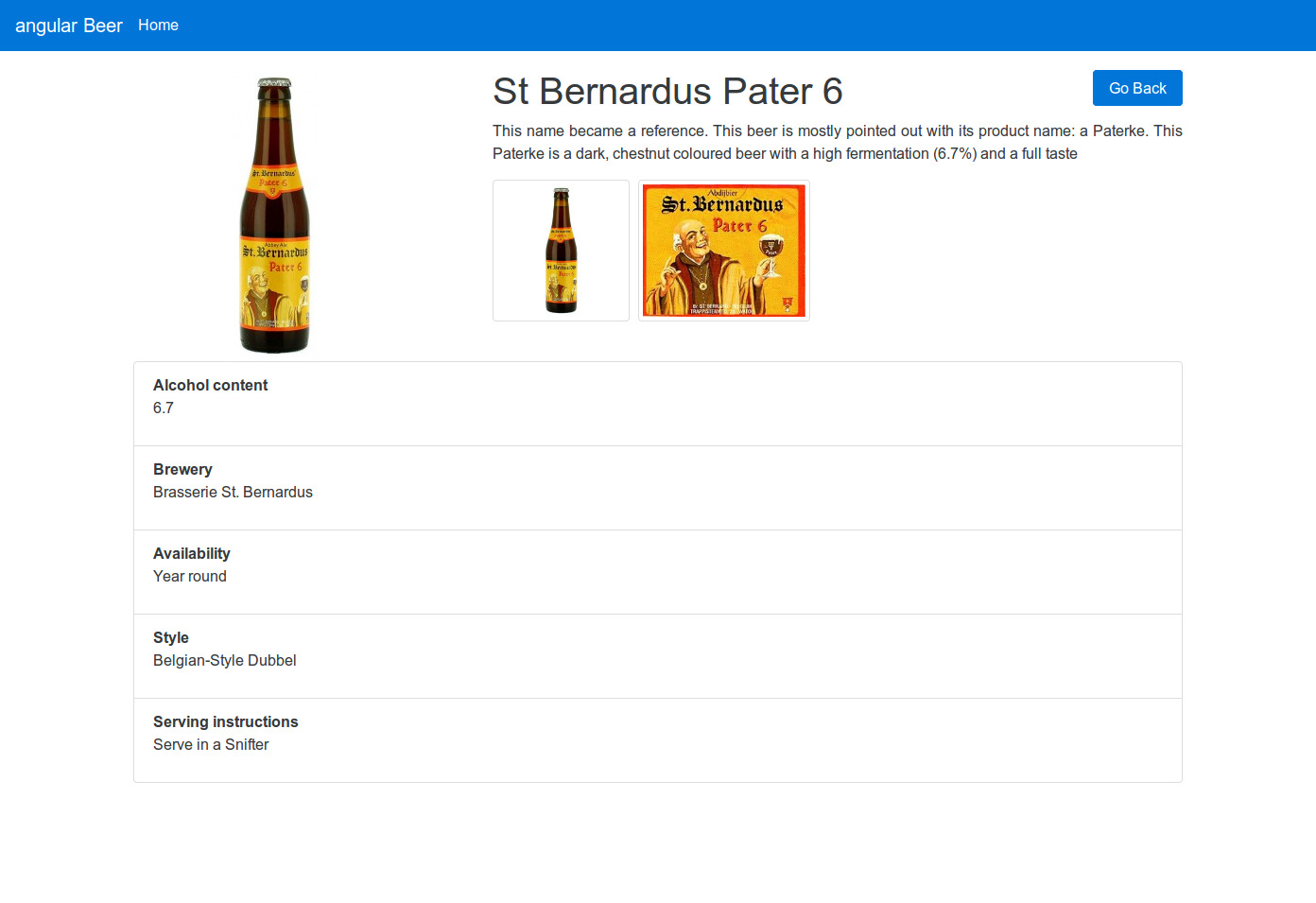Open the Home navigation item

pyautogui.click(x=158, y=26)
